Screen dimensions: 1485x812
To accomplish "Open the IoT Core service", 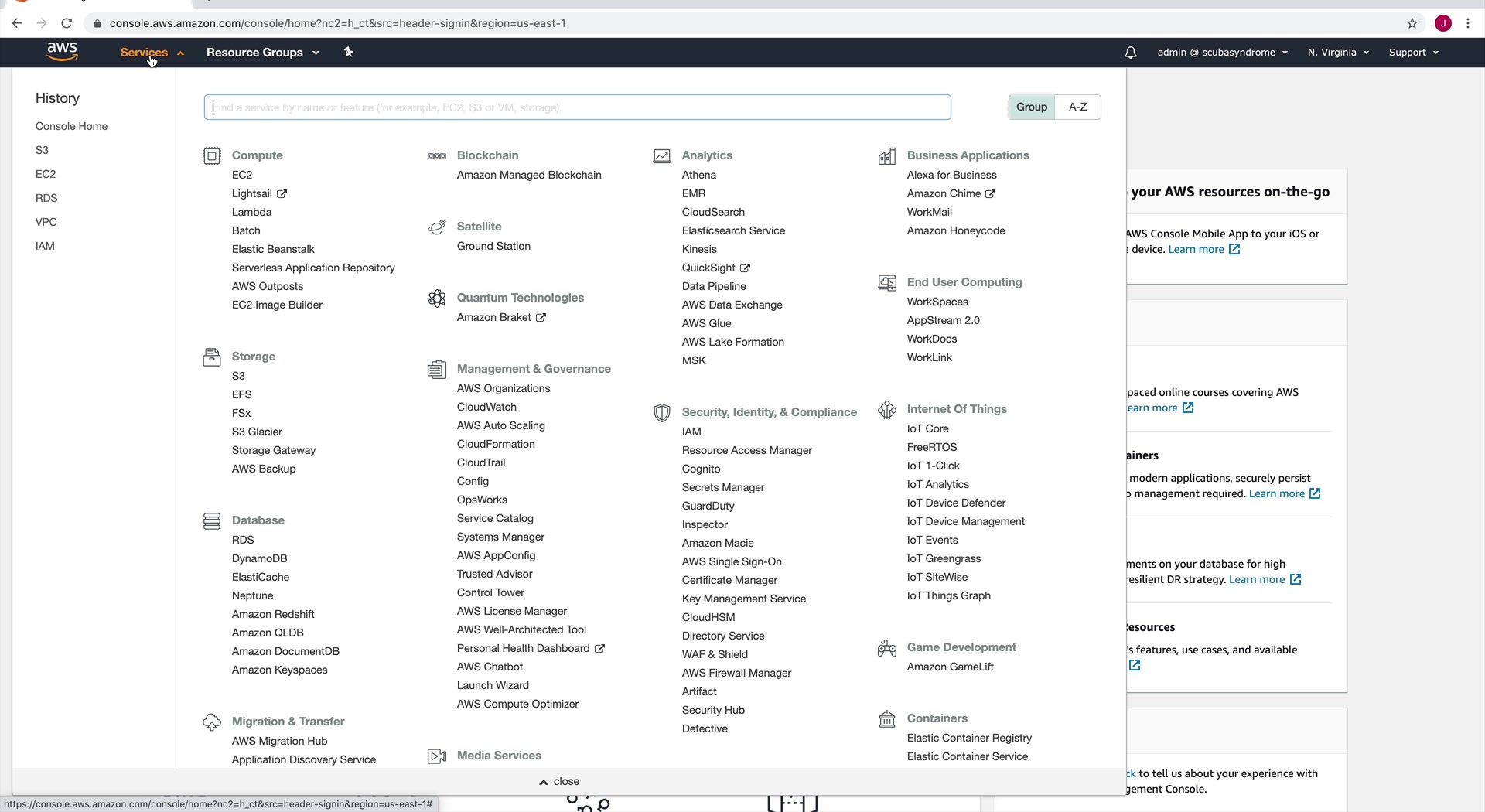I will point(927,428).
